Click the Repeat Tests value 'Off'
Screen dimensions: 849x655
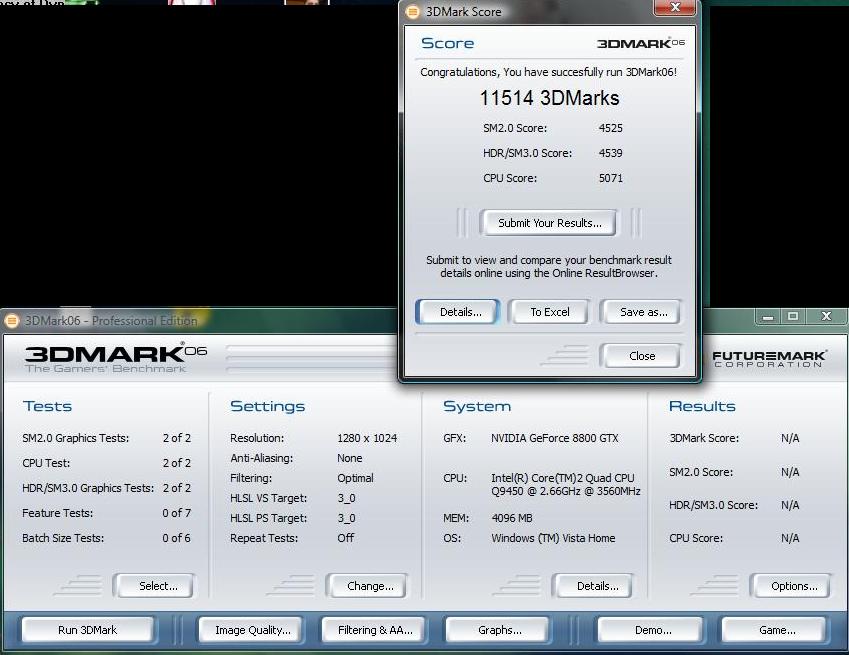pyautogui.click(x=345, y=538)
